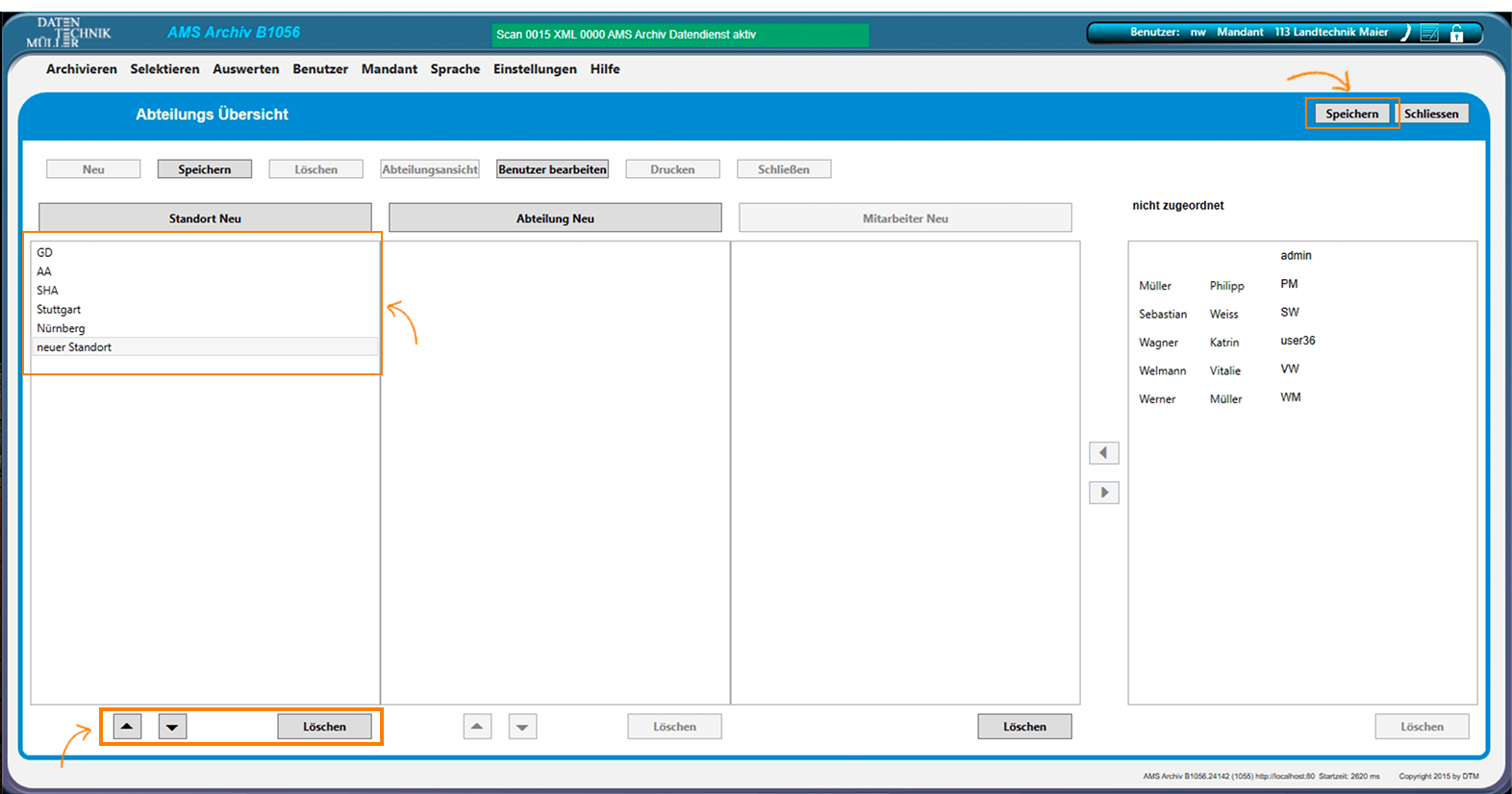The width and height of the screenshot is (1512, 794).
Task: Select the 'neuer Standort' list entry
Action: coord(74,347)
